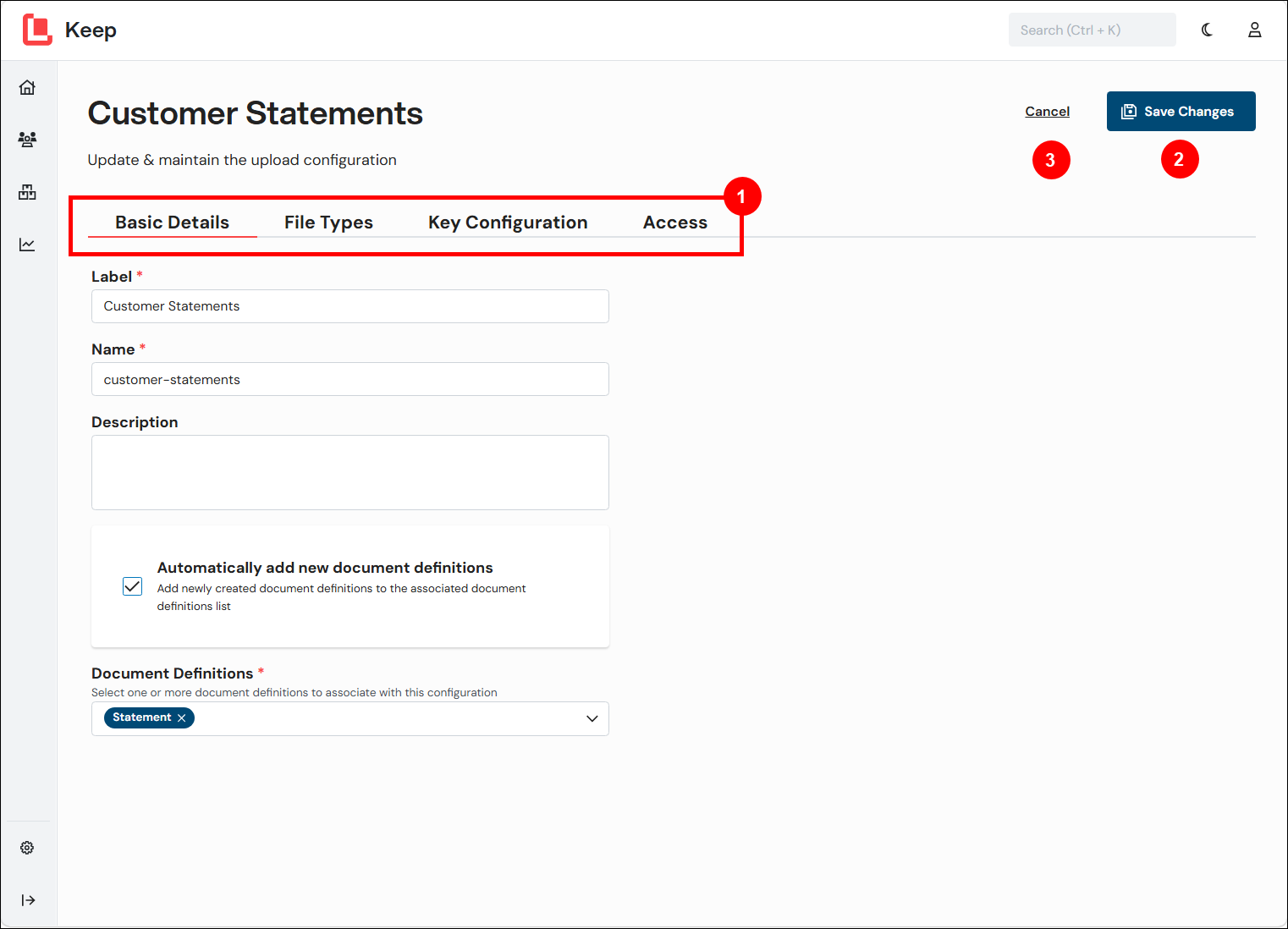Click the Statement tag chip

149,717
